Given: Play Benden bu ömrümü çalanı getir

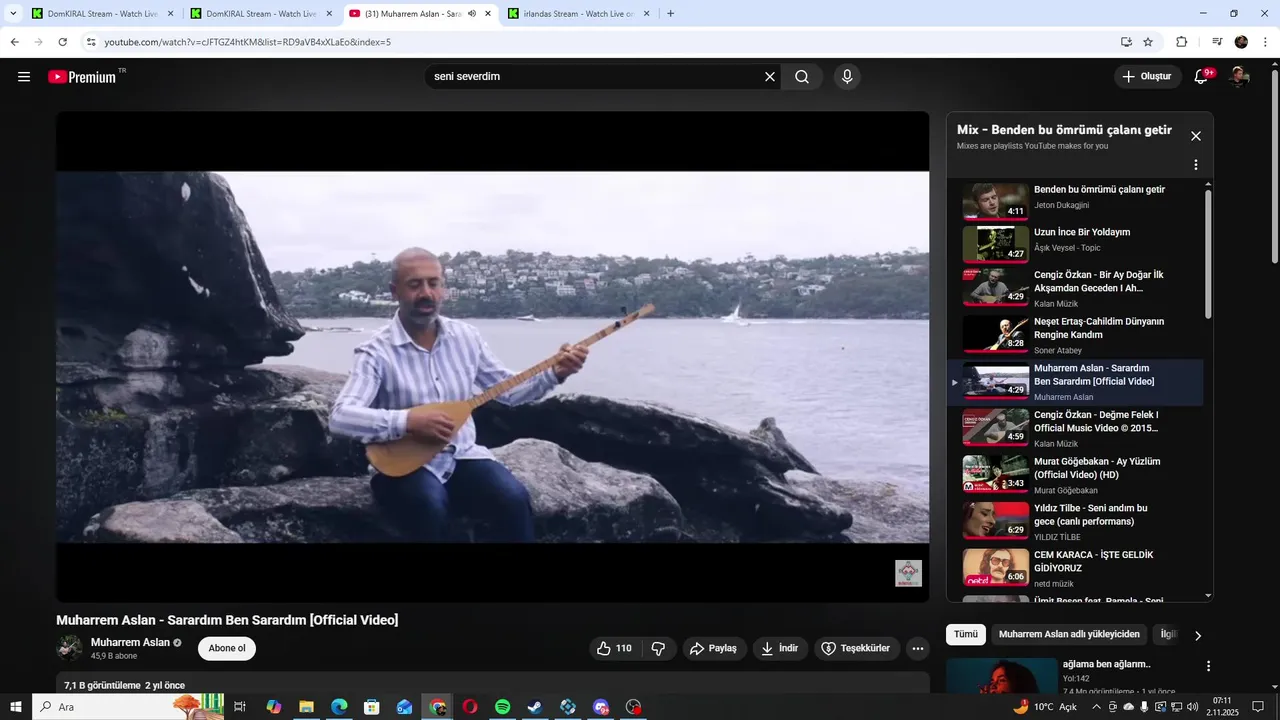Looking at the screenshot, I should click(1075, 200).
